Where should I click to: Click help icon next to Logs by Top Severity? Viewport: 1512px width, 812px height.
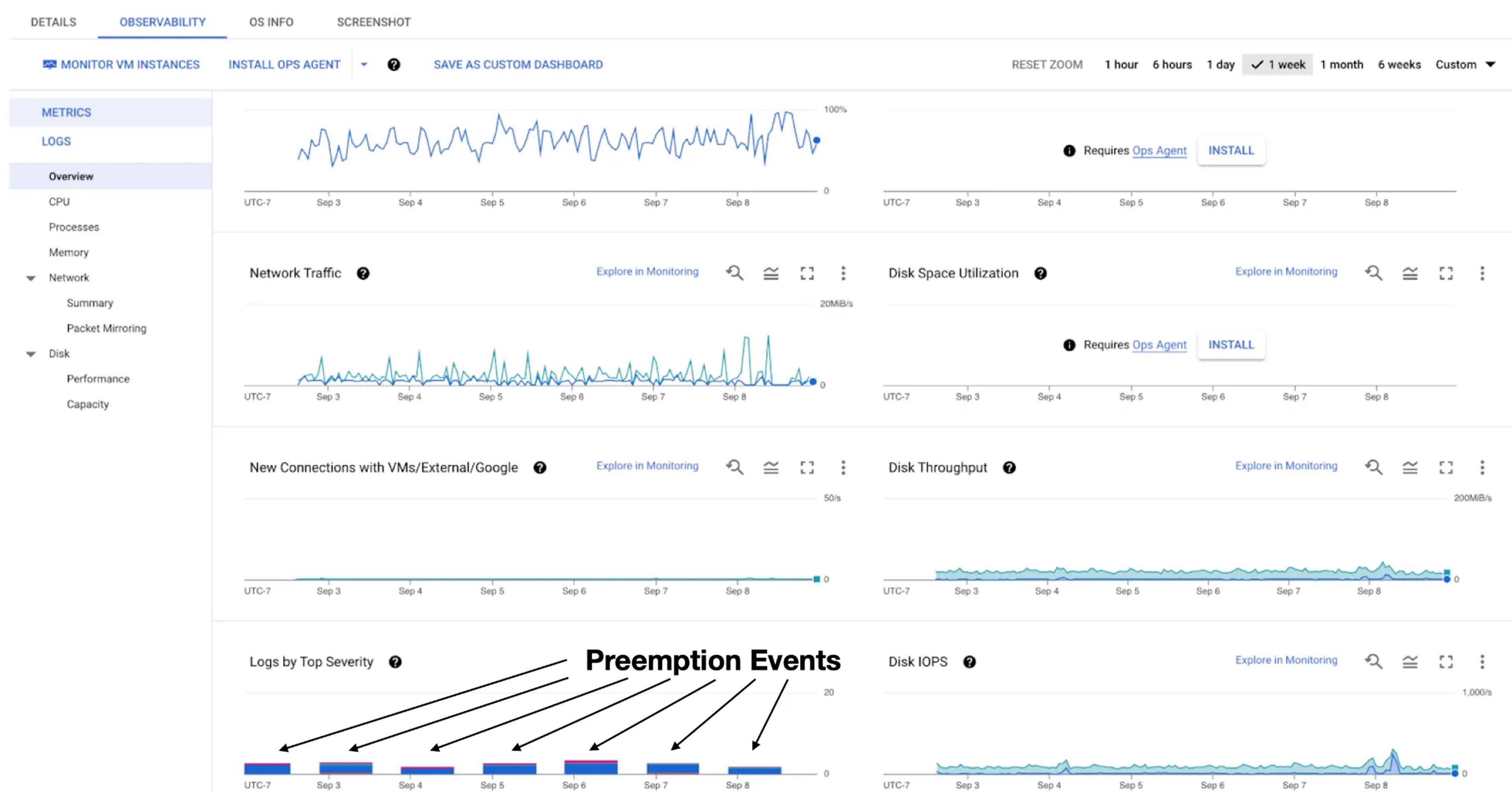point(395,662)
